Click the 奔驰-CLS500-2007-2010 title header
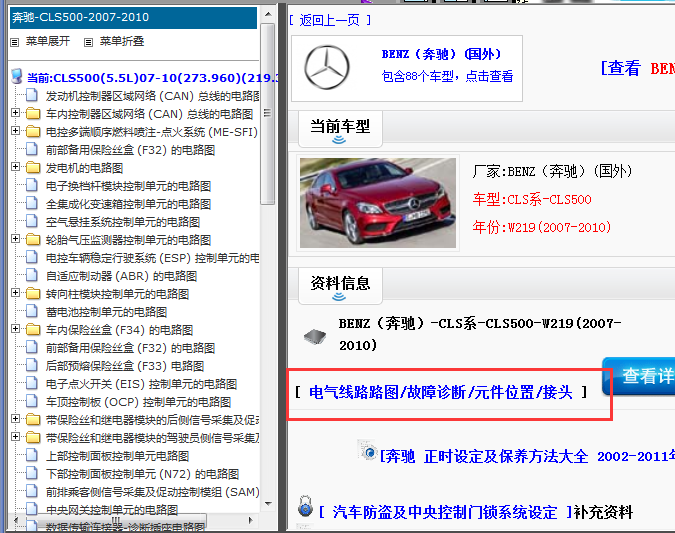 (x=133, y=18)
